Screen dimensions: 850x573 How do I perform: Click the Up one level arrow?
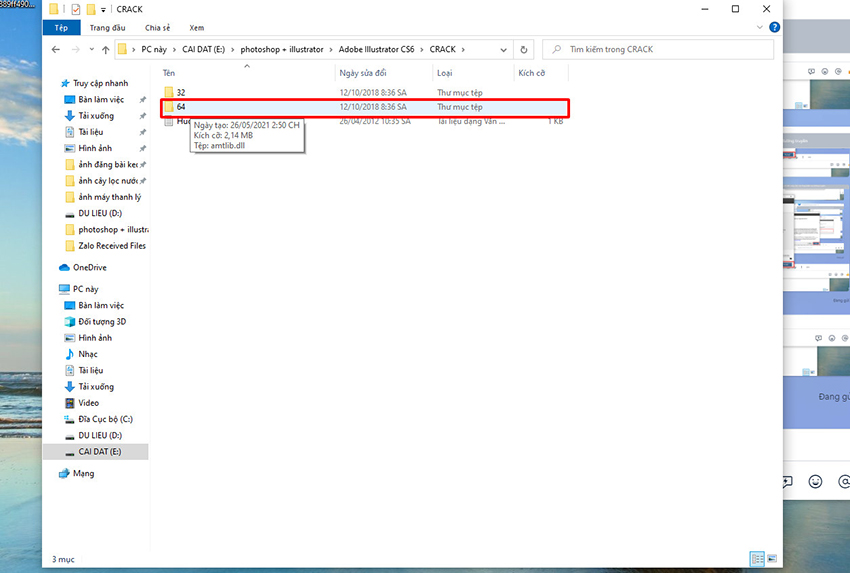tap(106, 49)
